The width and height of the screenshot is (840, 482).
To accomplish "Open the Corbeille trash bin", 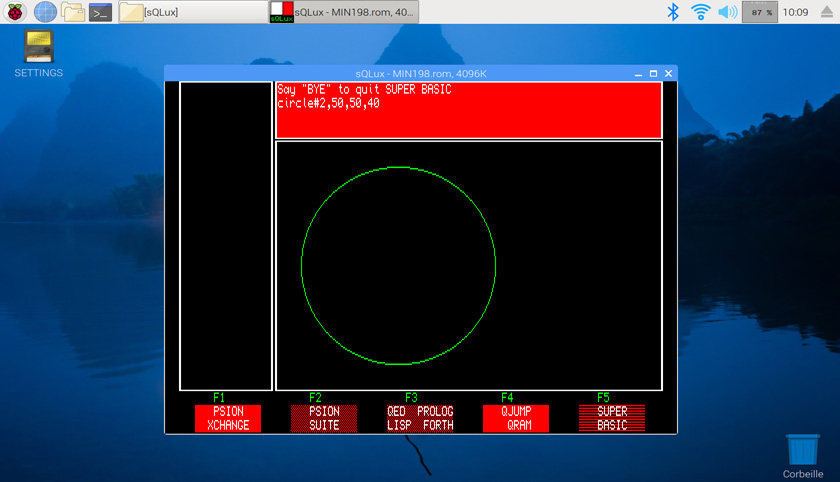I will tap(802, 456).
